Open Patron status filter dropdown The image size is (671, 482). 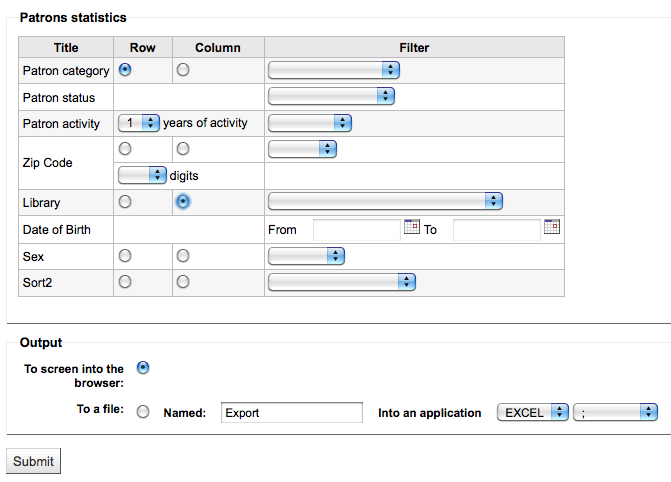click(331, 96)
